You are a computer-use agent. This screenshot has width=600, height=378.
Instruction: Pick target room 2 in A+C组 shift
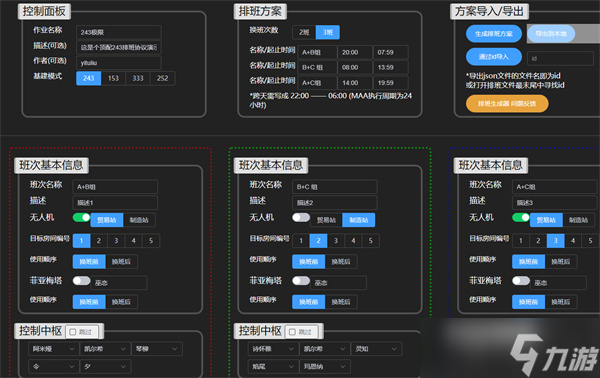(x=538, y=241)
